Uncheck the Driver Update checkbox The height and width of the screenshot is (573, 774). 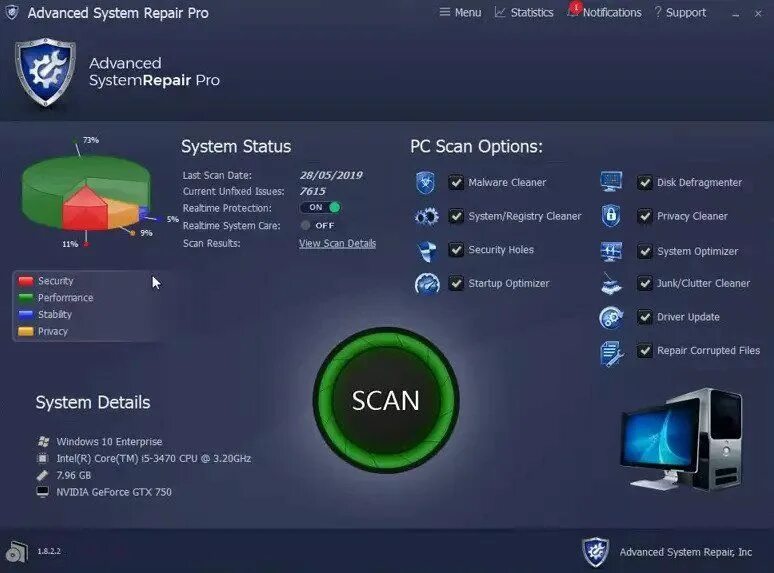tap(645, 317)
